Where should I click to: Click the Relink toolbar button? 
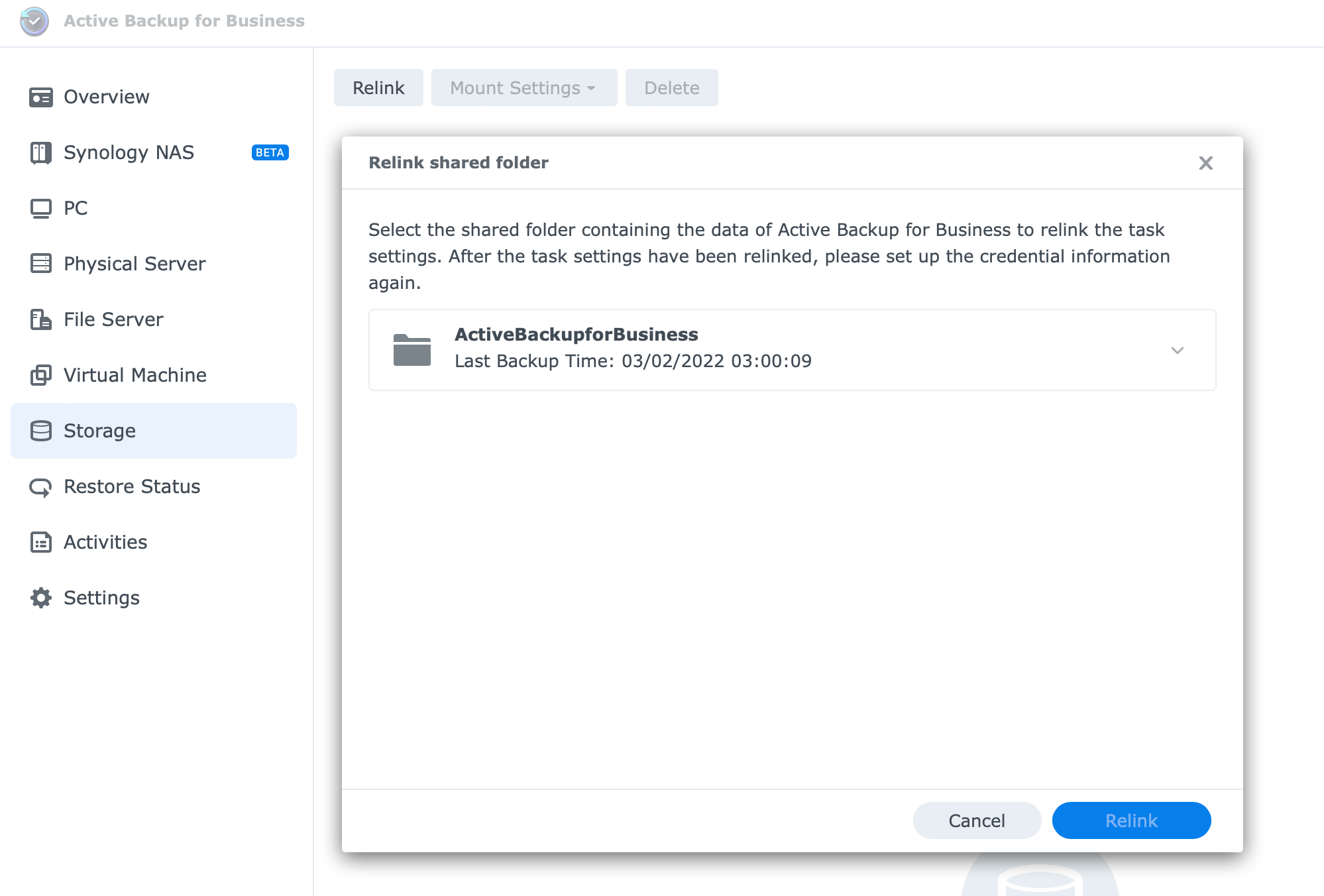pyautogui.click(x=378, y=87)
